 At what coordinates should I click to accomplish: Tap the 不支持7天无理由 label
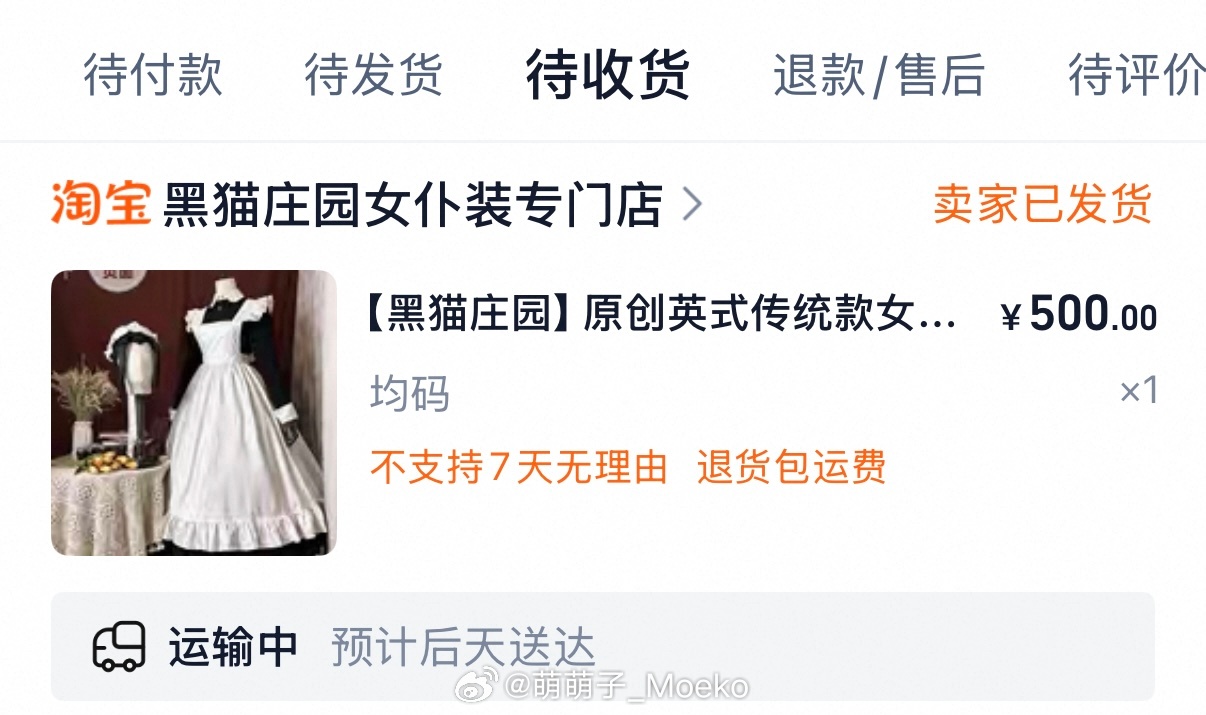(x=519, y=468)
